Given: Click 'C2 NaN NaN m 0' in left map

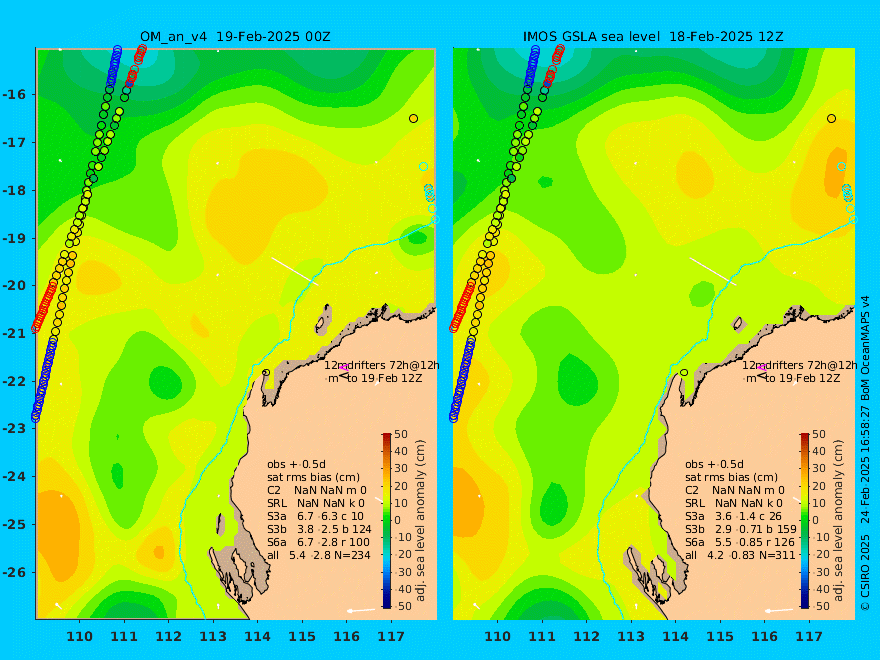Looking at the screenshot, I should [x=317, y=490].
